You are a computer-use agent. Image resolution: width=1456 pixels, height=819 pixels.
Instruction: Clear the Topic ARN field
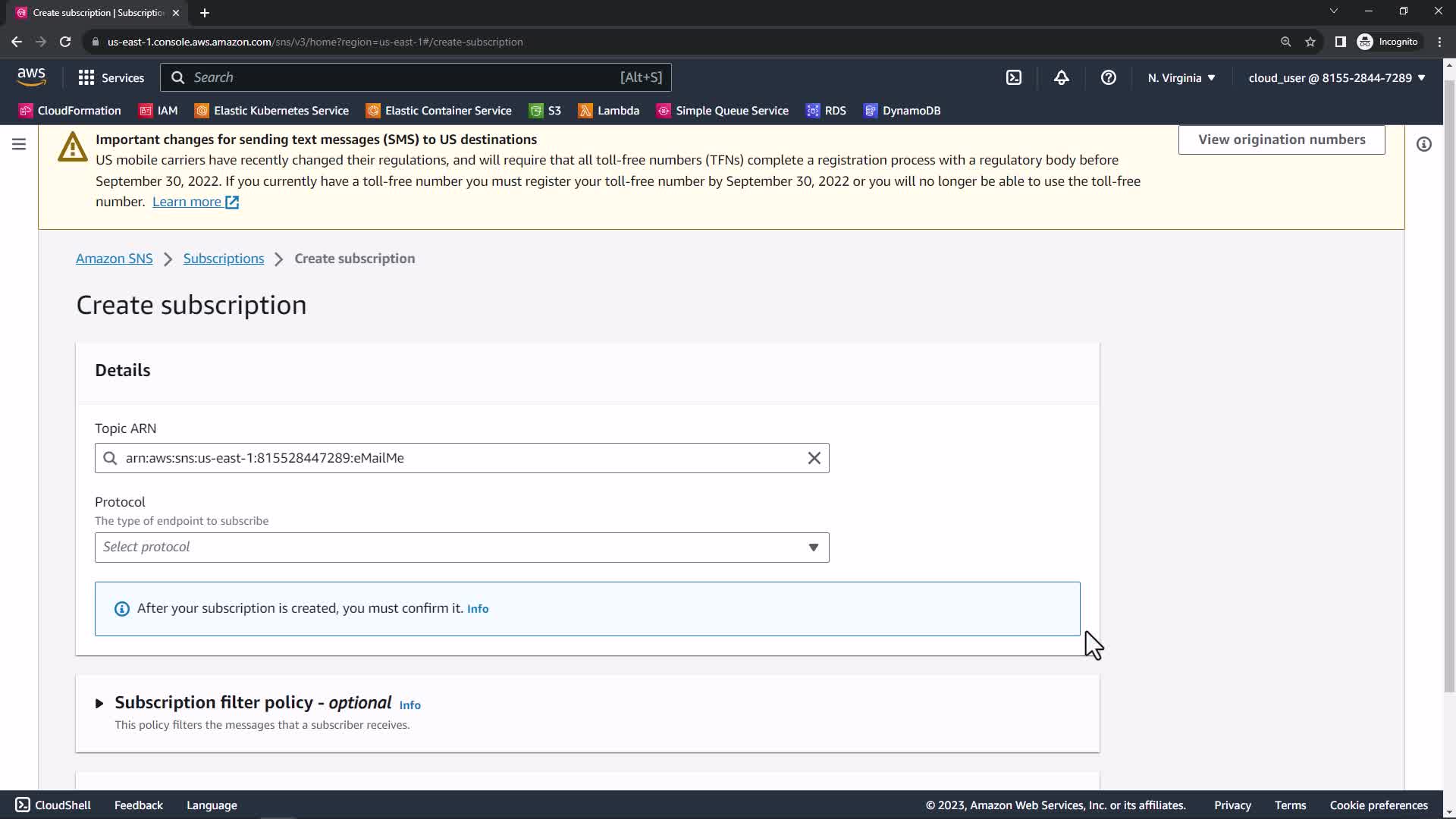pos(814,458)
